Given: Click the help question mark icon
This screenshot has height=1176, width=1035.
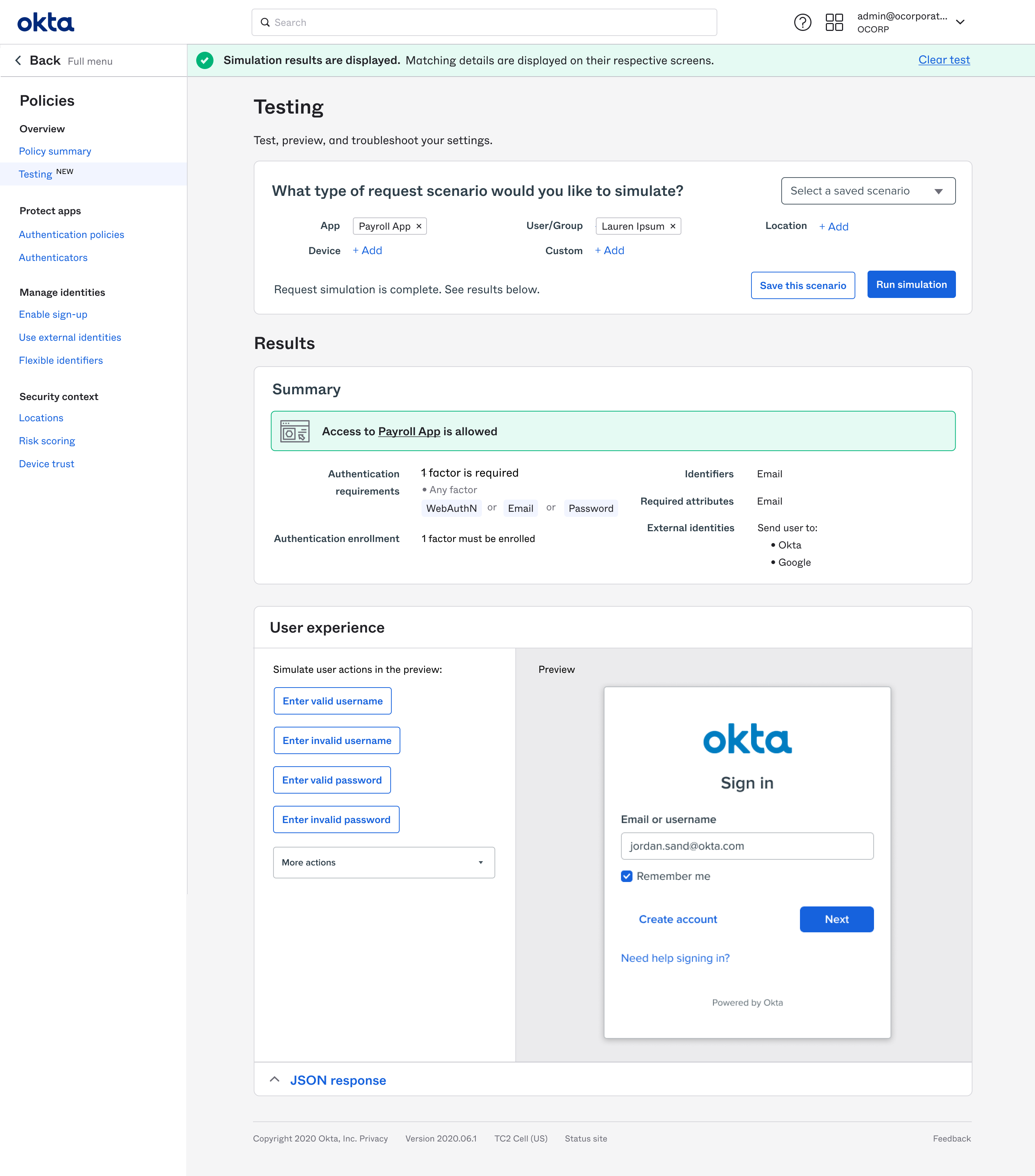Looking at the screenshot, I should point(802,22).
